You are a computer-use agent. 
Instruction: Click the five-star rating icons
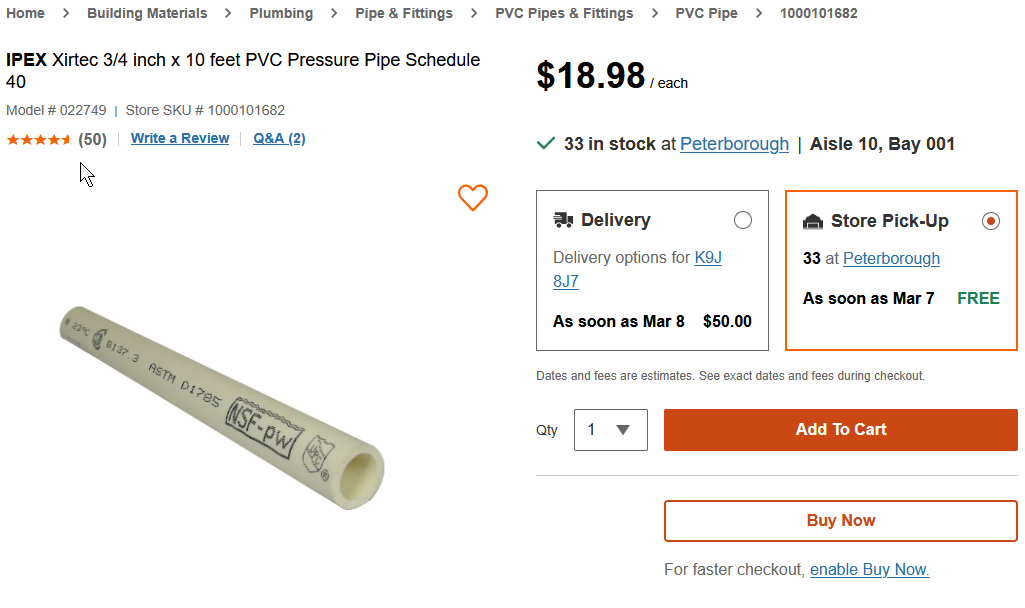point(39,139)
